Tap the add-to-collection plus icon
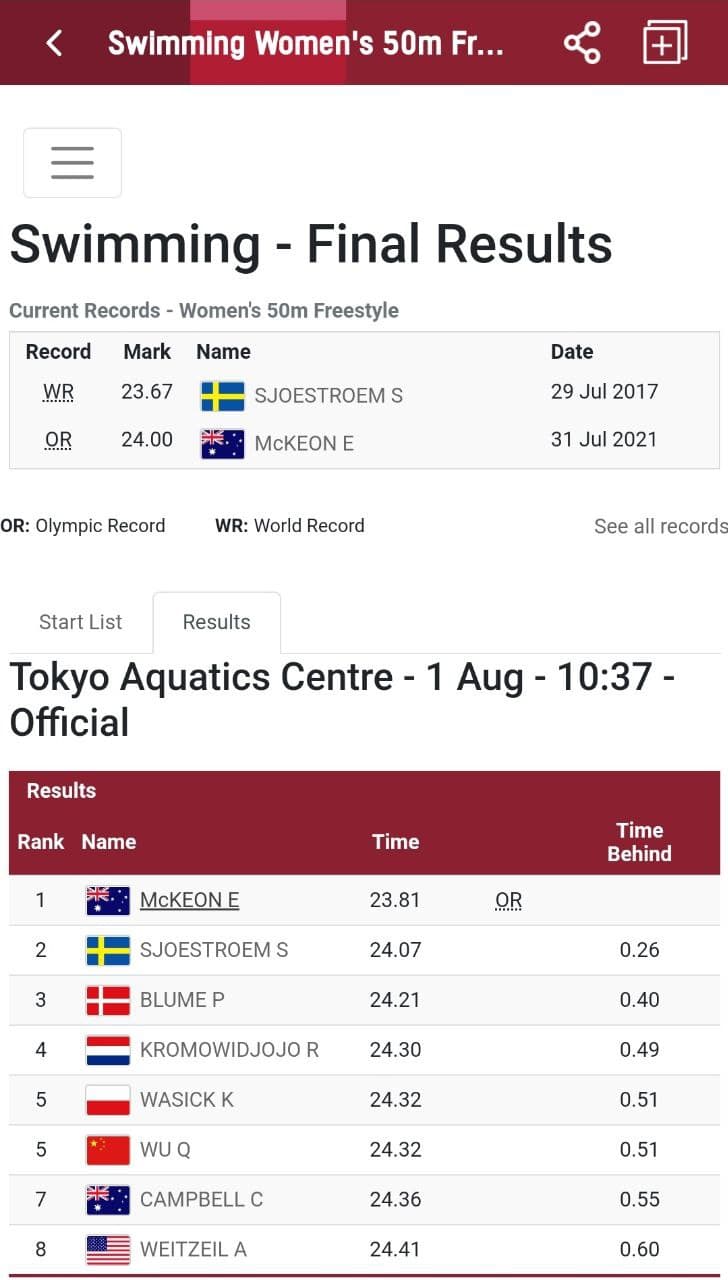The width and height of the screenshot is (728, 1280). point(665,43)
